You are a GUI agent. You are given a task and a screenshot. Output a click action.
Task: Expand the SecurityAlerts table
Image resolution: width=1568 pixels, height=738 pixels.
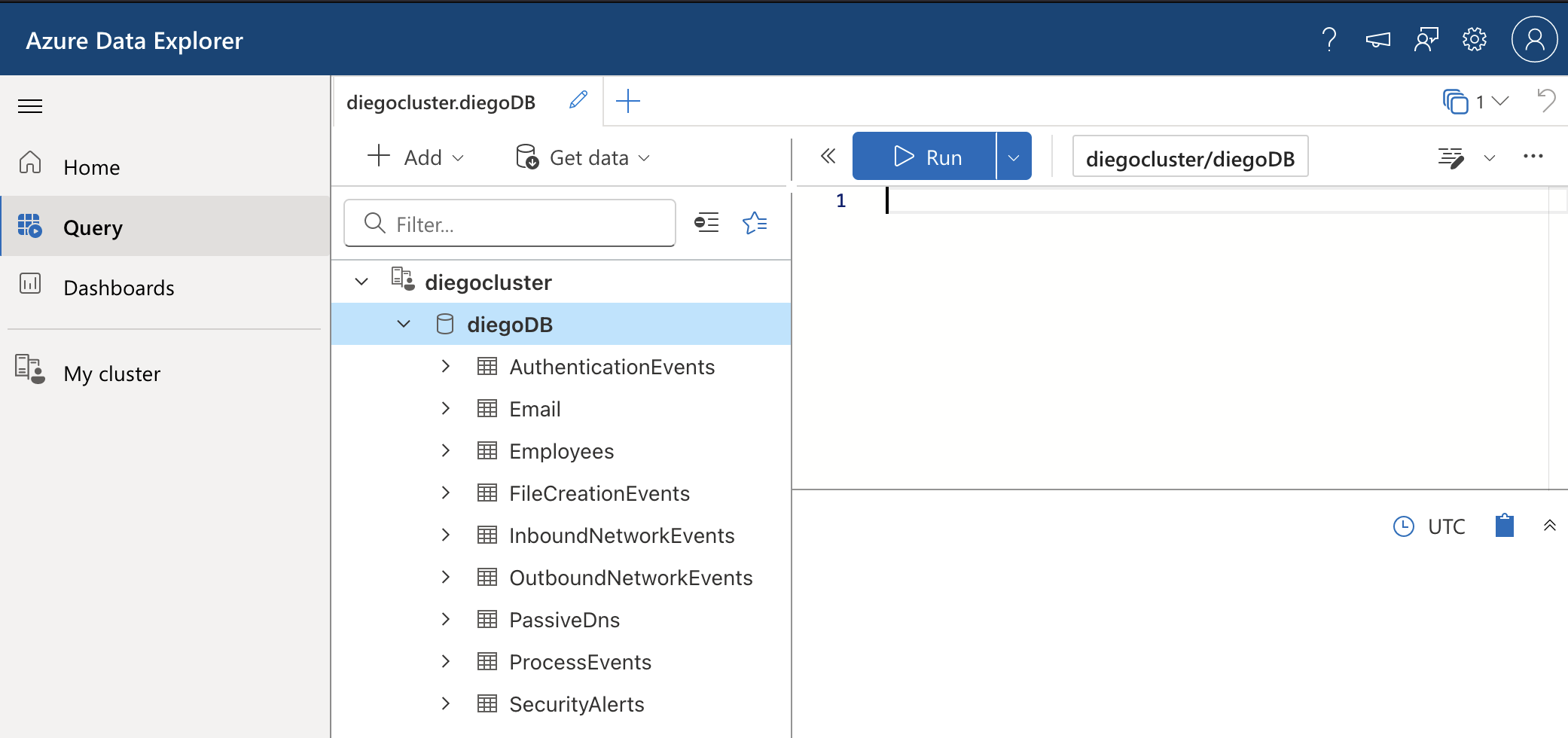click(x=446, y=703)
